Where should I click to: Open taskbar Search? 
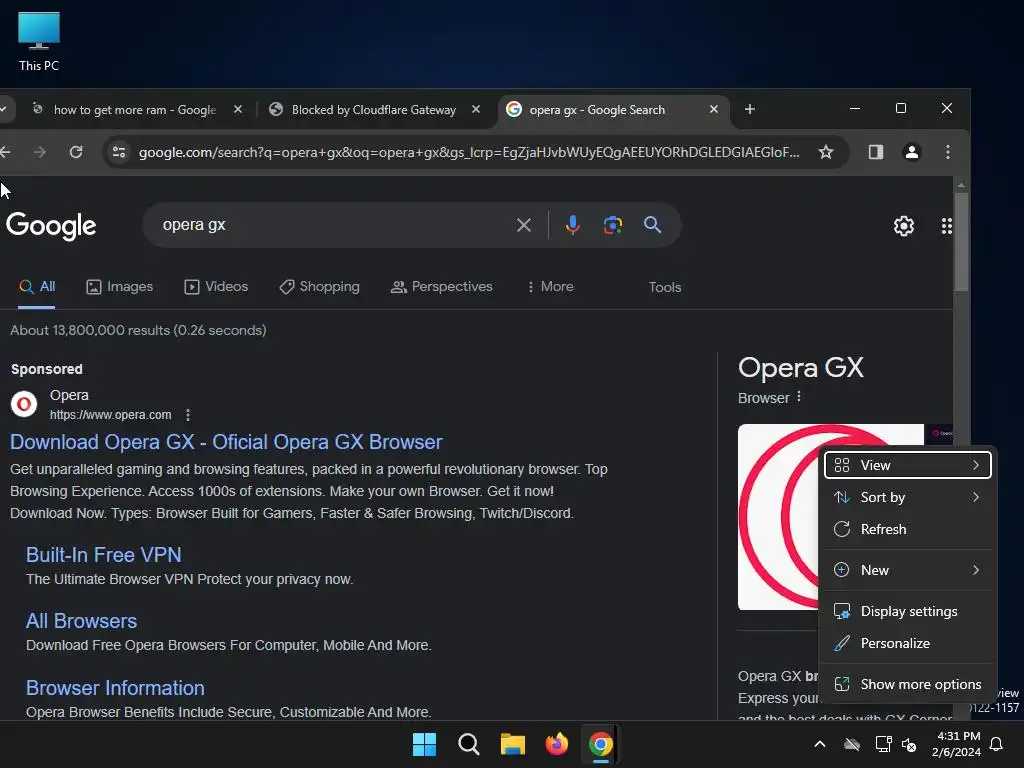pyautogui.click(x=468, y=744)
